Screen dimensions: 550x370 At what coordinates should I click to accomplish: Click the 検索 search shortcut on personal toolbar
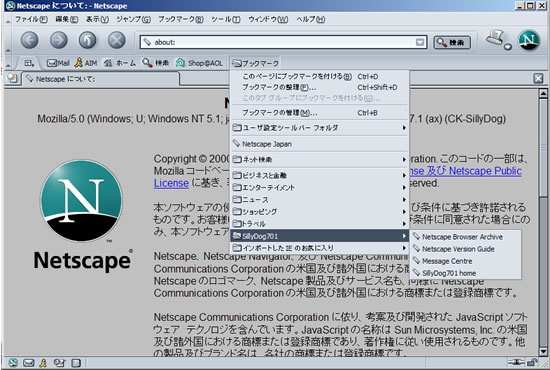click(156, 63)
